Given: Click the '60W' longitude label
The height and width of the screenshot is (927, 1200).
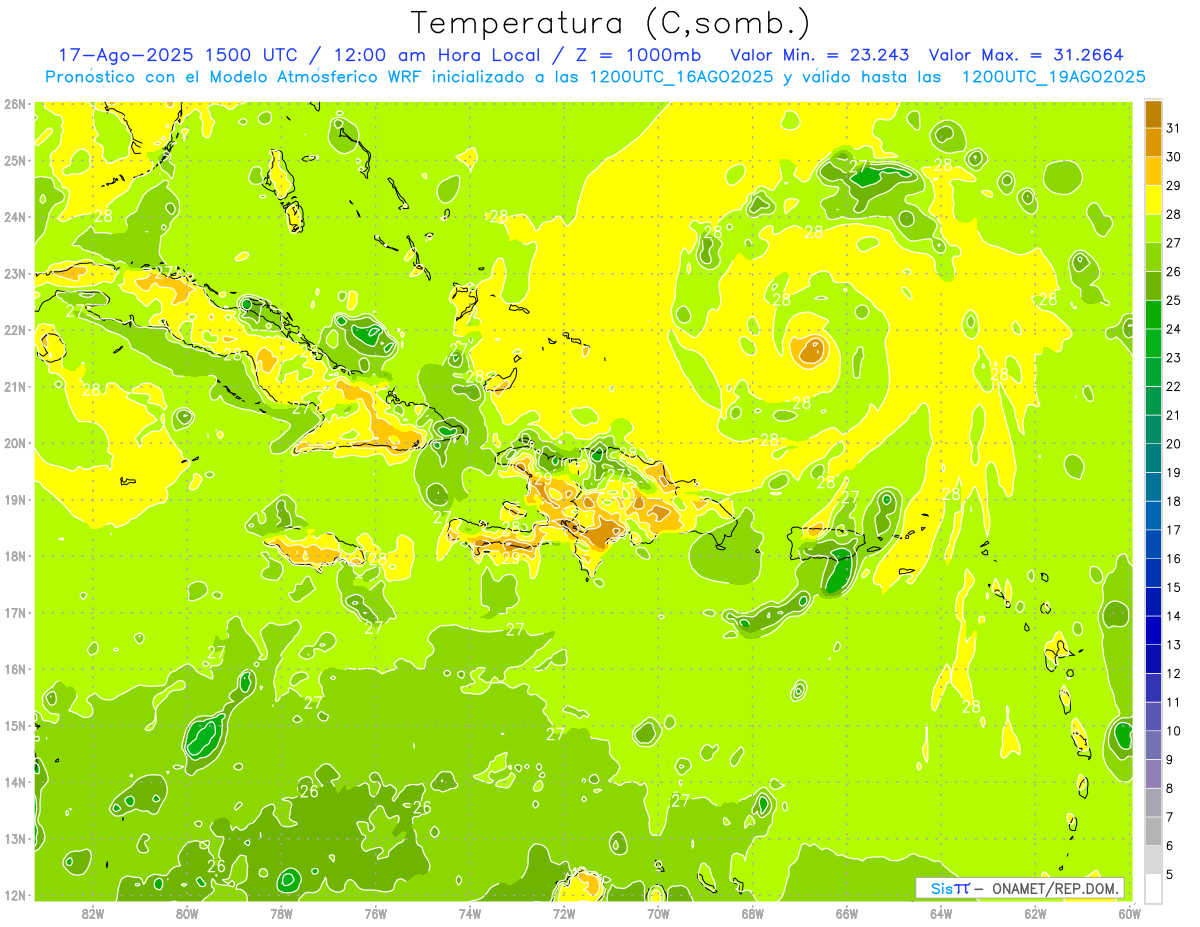Looking at the screenshot, I should point(1129,914).
